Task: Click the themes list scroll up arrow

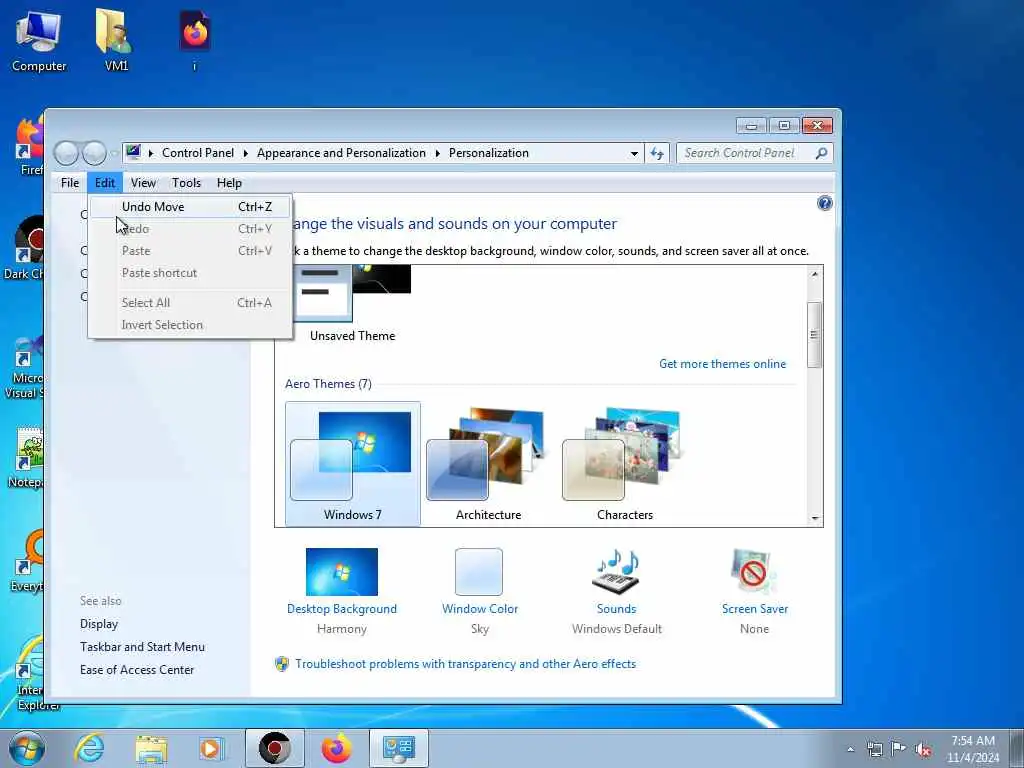Action: click(814, 274)
